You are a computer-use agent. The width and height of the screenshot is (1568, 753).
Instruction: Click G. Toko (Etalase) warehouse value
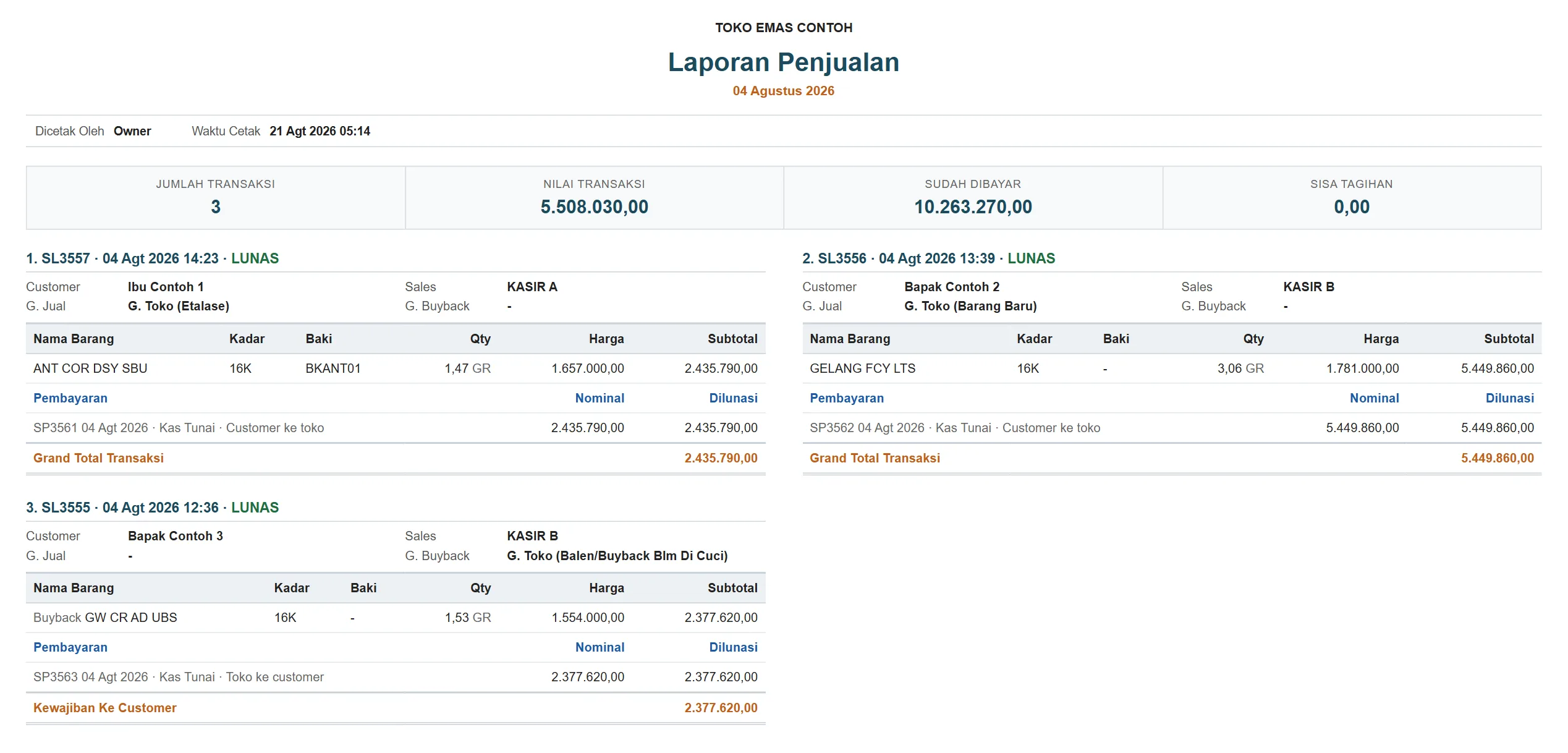179,306
